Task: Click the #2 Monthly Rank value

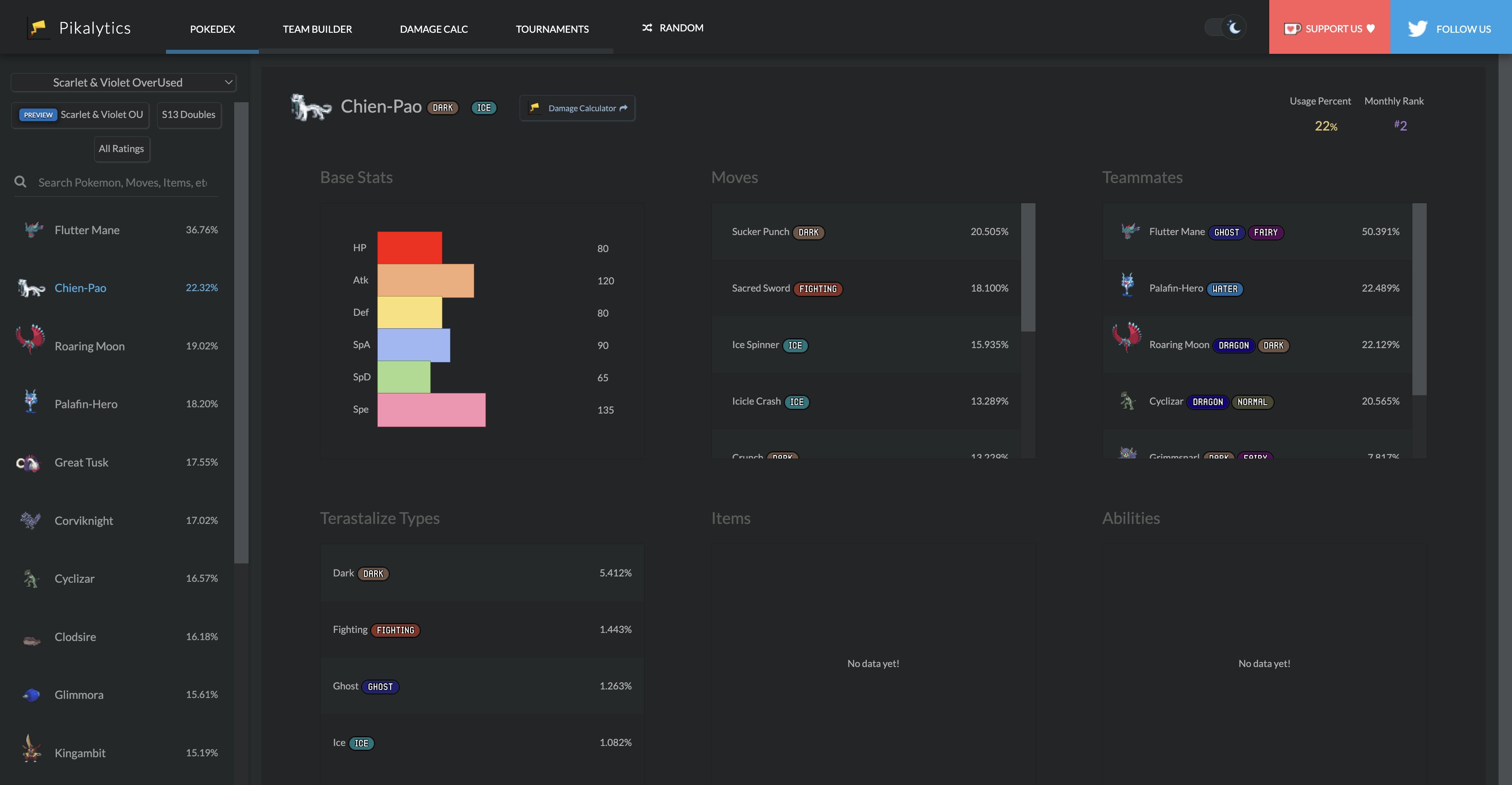Action: [x=1400, y=125]
